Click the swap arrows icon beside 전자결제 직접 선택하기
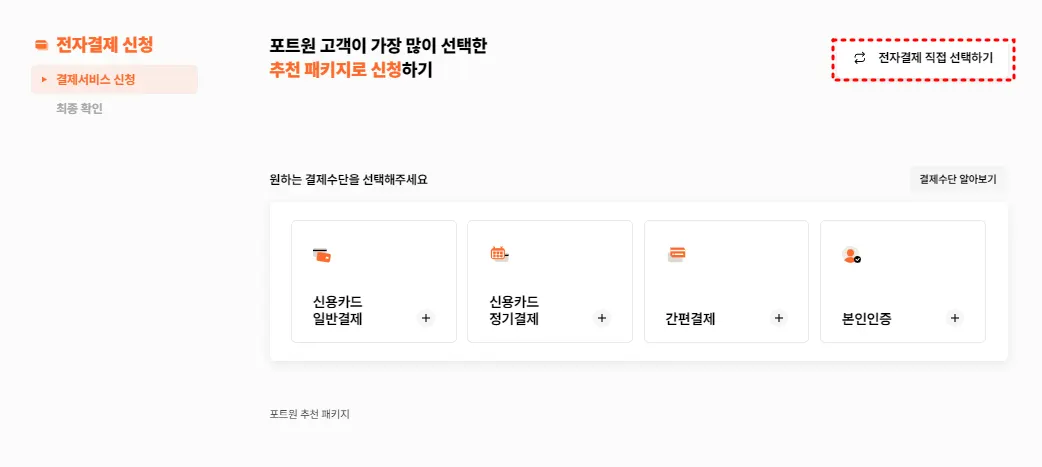The height and width of the screenshot is (467, 1042). (x=860, y=58)
